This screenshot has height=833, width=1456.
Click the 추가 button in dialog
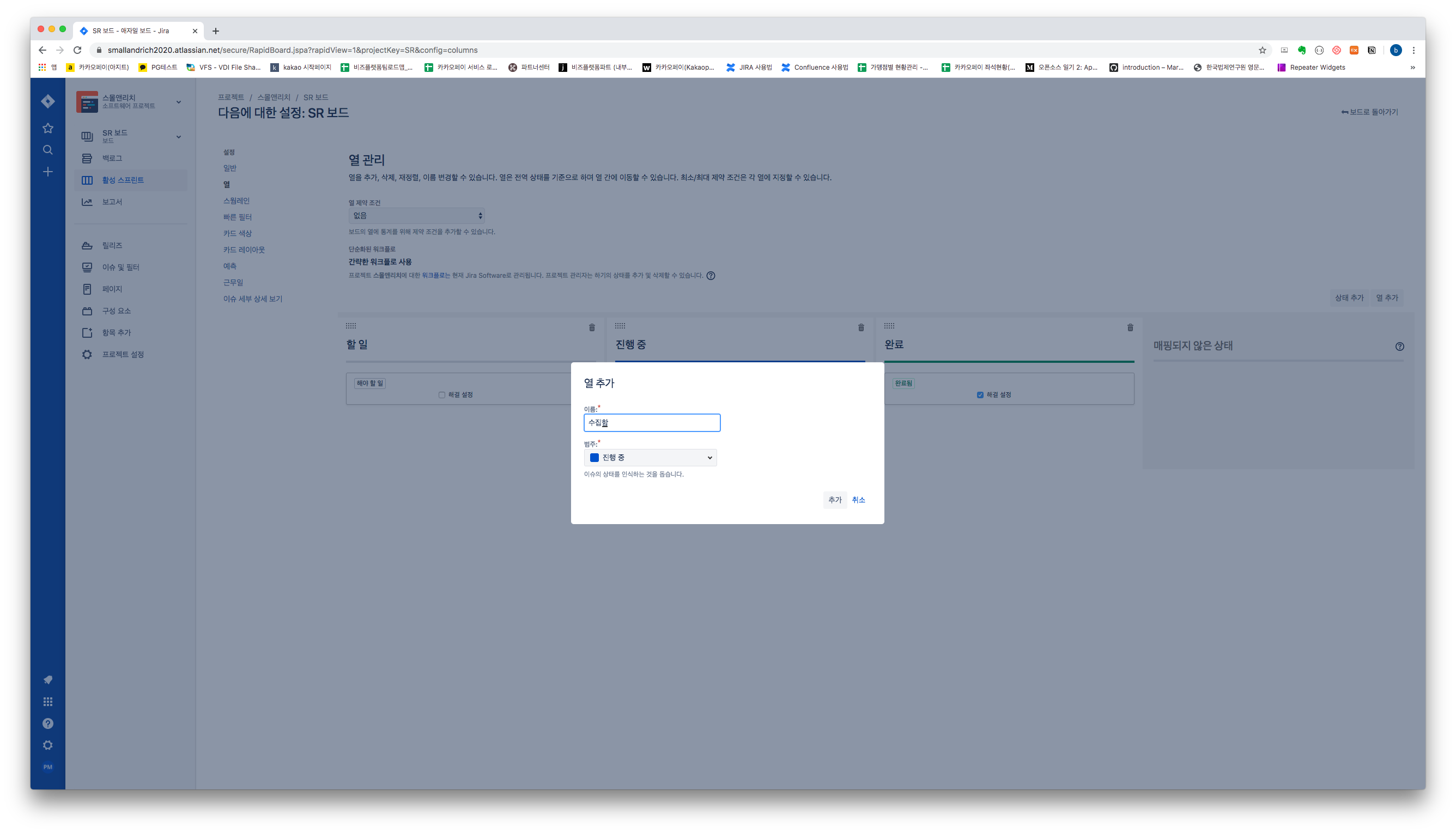(x=835, y=500)
